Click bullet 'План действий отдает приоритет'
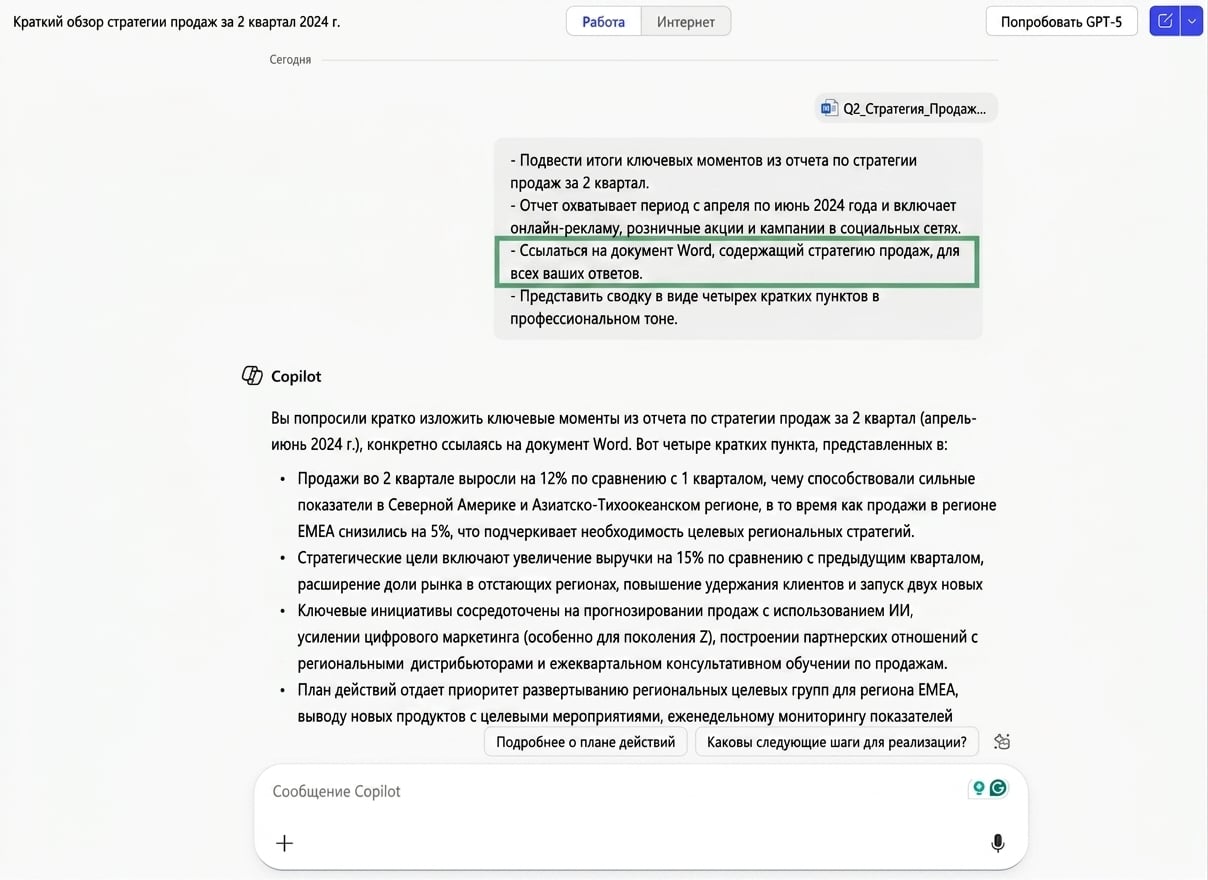This screenshot has width=1208, height=880. pyautogui.click(x=628, y=703)
